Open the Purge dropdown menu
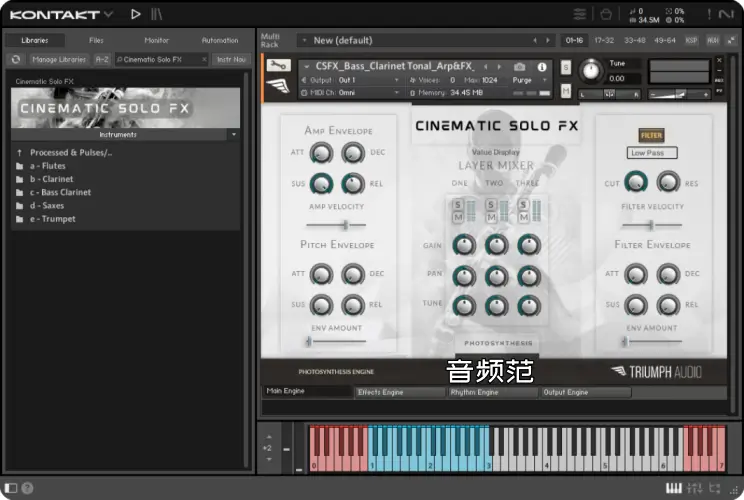Screen dimensions: 744x500 point(530,80)
